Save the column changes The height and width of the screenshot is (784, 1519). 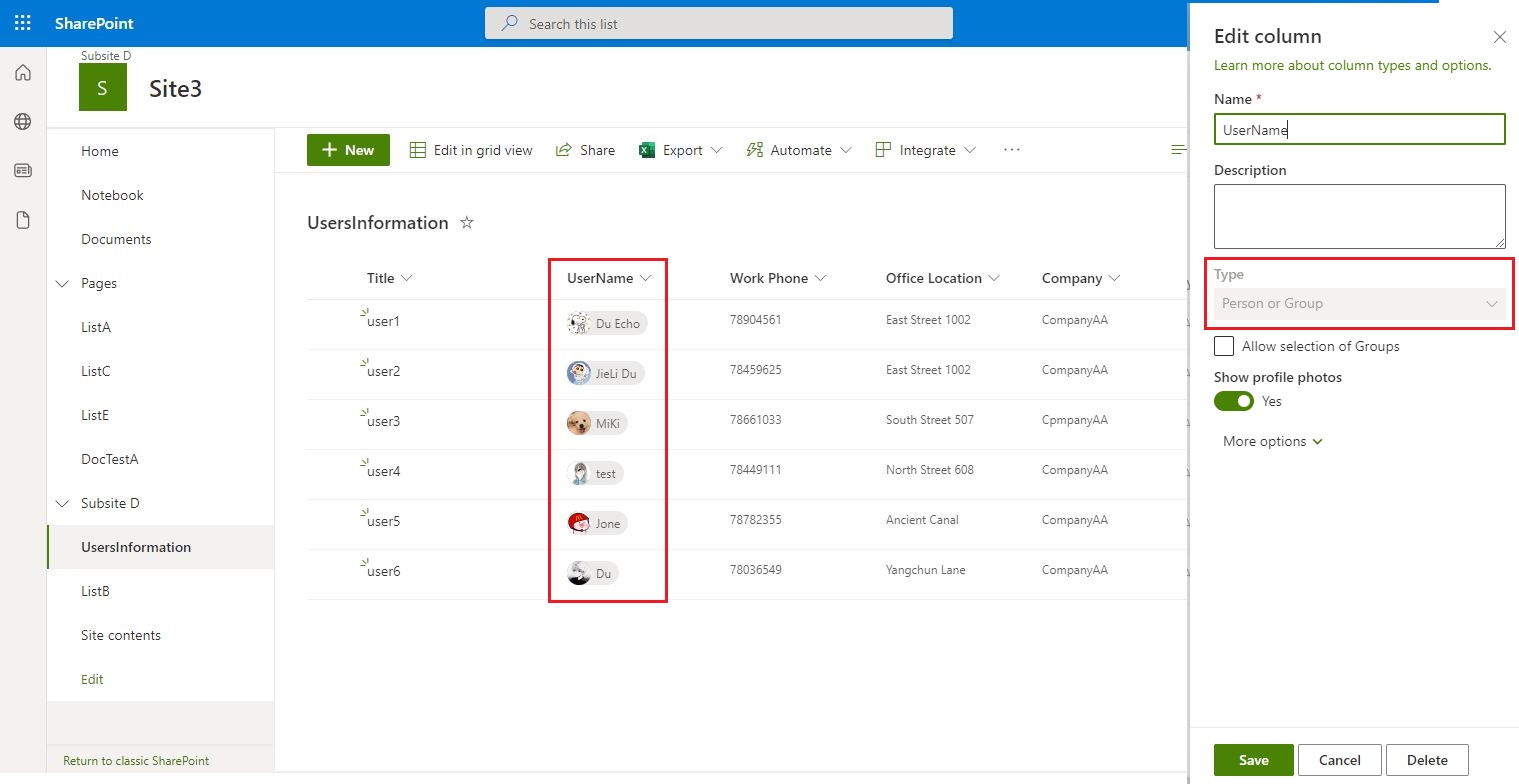coord(1254,760)
